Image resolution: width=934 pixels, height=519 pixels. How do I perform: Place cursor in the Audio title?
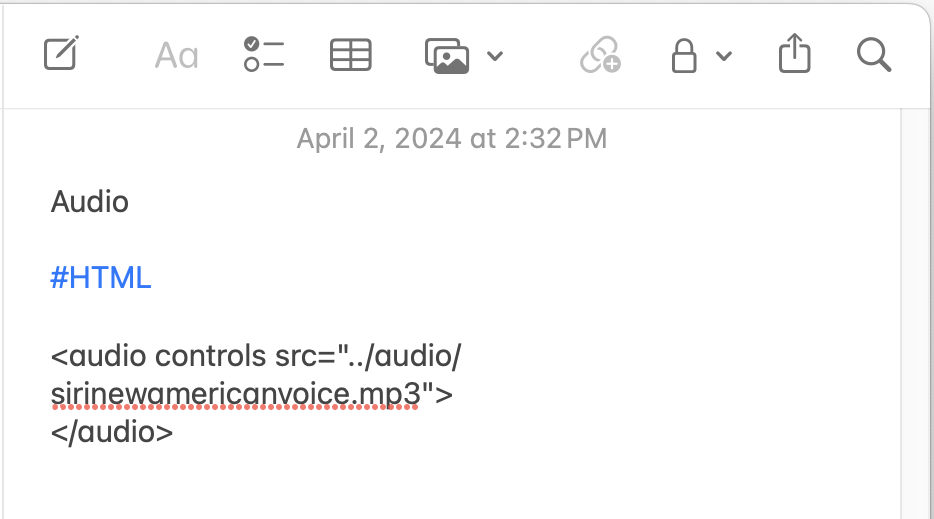[89, 202]
